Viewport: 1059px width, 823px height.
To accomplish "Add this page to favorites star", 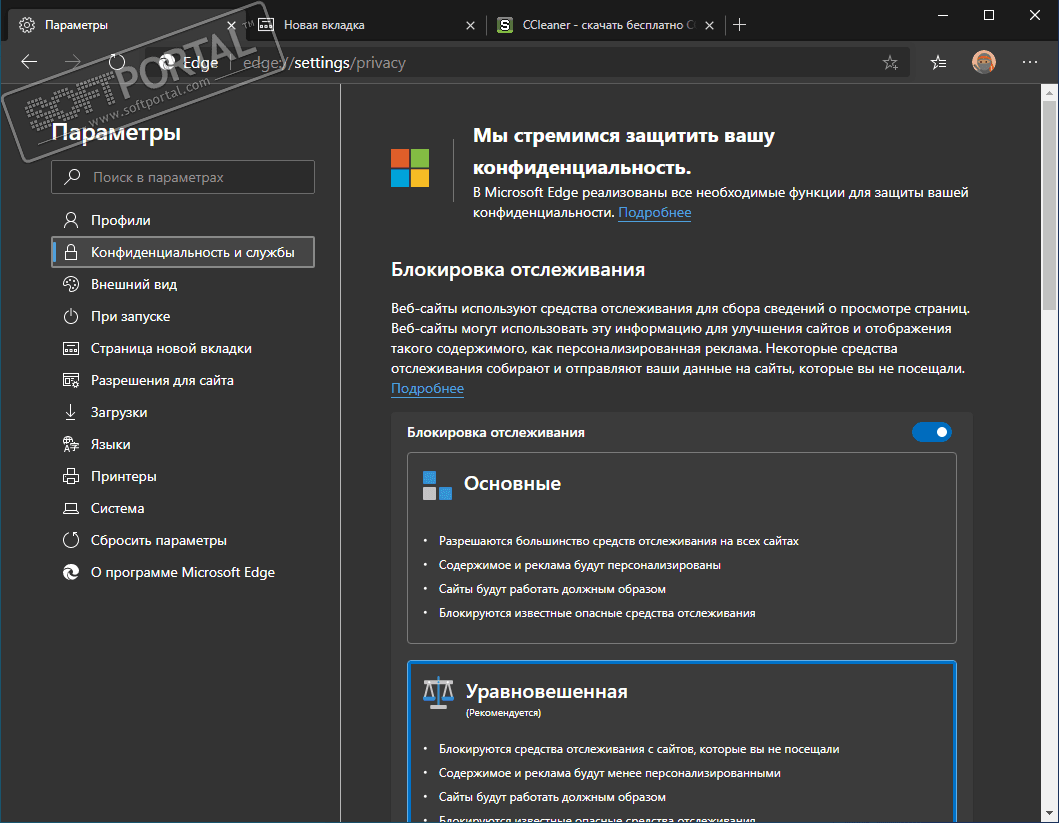I will (x=890, y=63).
